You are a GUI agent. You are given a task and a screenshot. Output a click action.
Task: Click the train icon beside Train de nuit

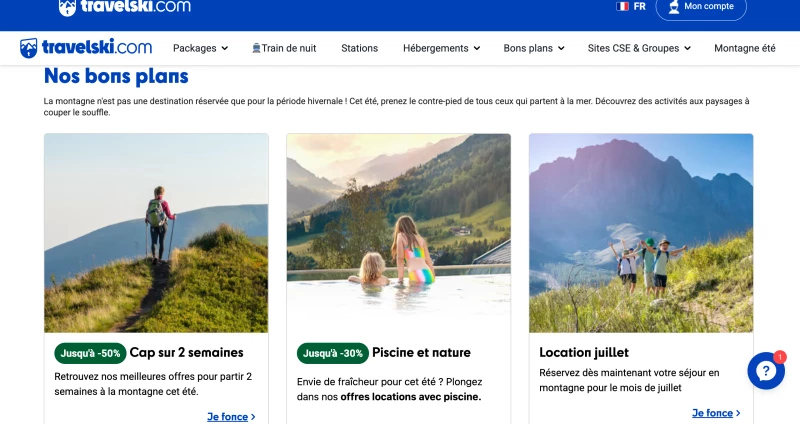point(256,48)
